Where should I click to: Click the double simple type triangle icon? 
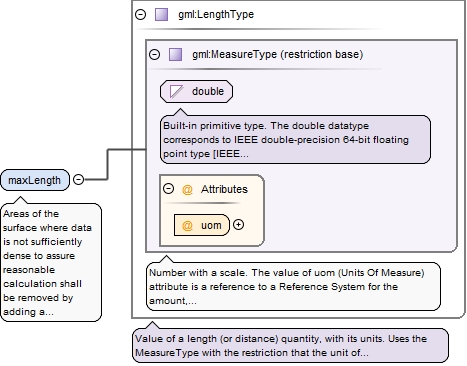pyautogui.click(x=176, y=91)
